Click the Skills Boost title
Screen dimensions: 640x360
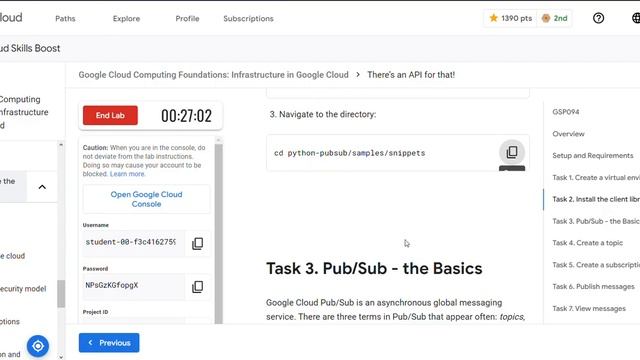[x=30, y=48]
